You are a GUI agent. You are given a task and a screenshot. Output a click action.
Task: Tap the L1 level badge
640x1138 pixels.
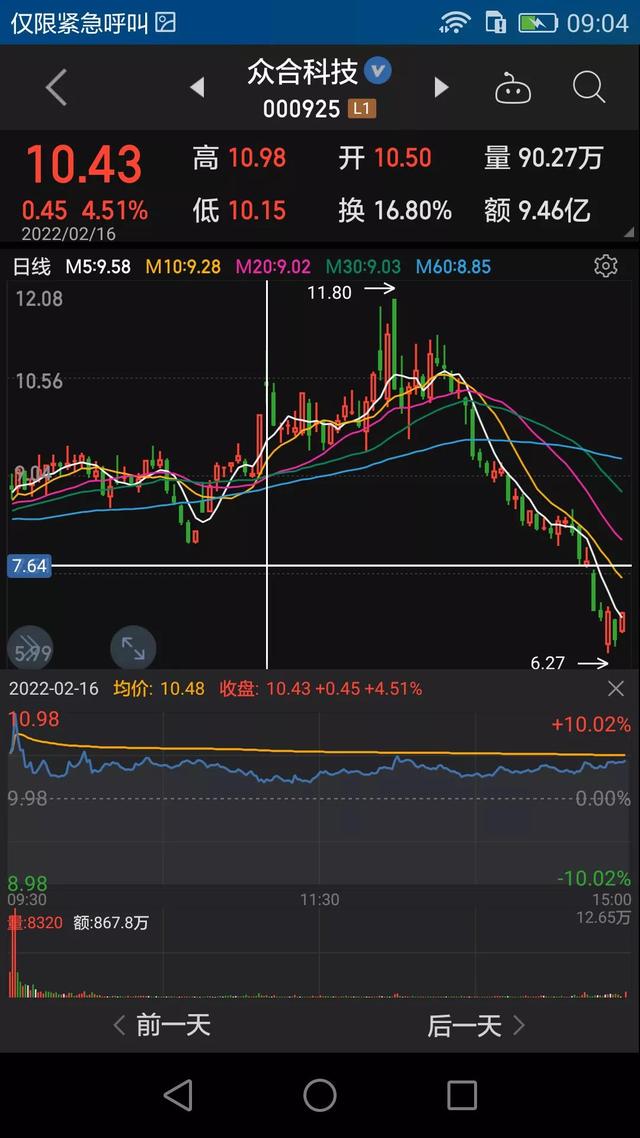[x=361, y=109]
